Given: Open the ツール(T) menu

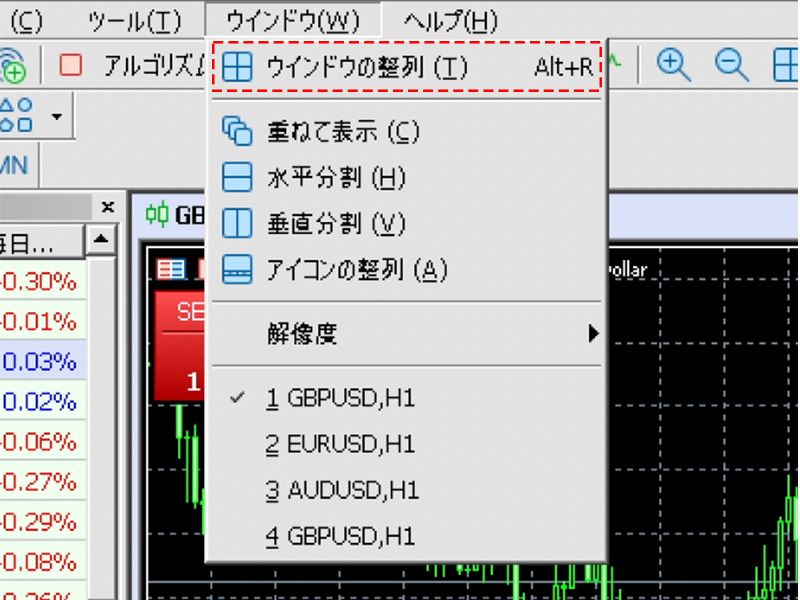Looking at the screenshot, I should click(x=134, y=21).
